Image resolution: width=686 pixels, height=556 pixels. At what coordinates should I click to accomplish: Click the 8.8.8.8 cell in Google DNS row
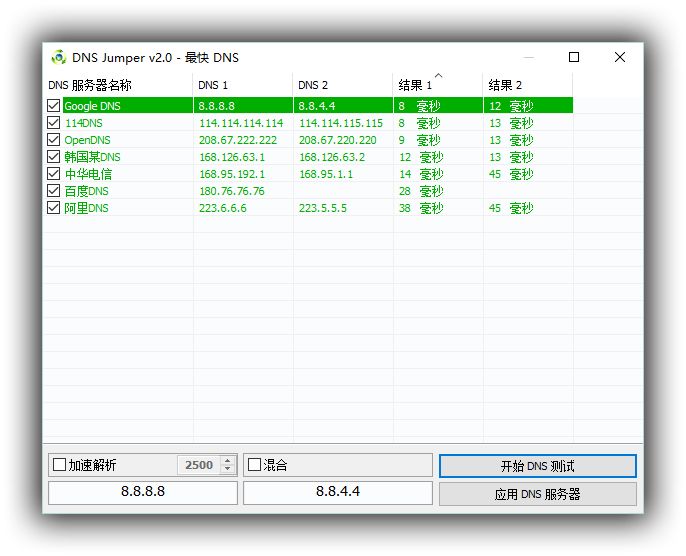217,106
